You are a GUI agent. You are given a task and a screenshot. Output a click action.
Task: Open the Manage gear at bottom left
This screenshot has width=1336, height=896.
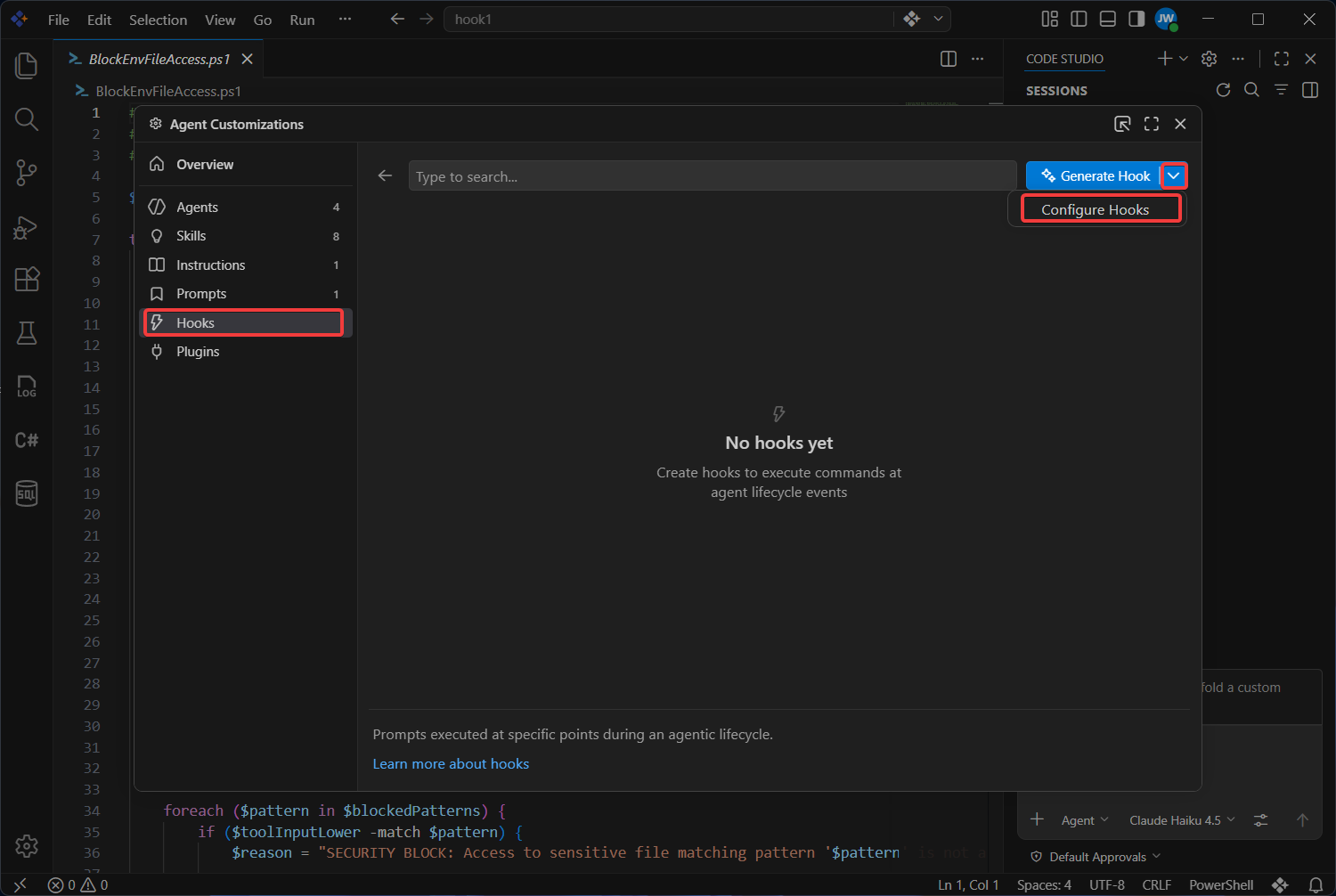pos(27,846)
